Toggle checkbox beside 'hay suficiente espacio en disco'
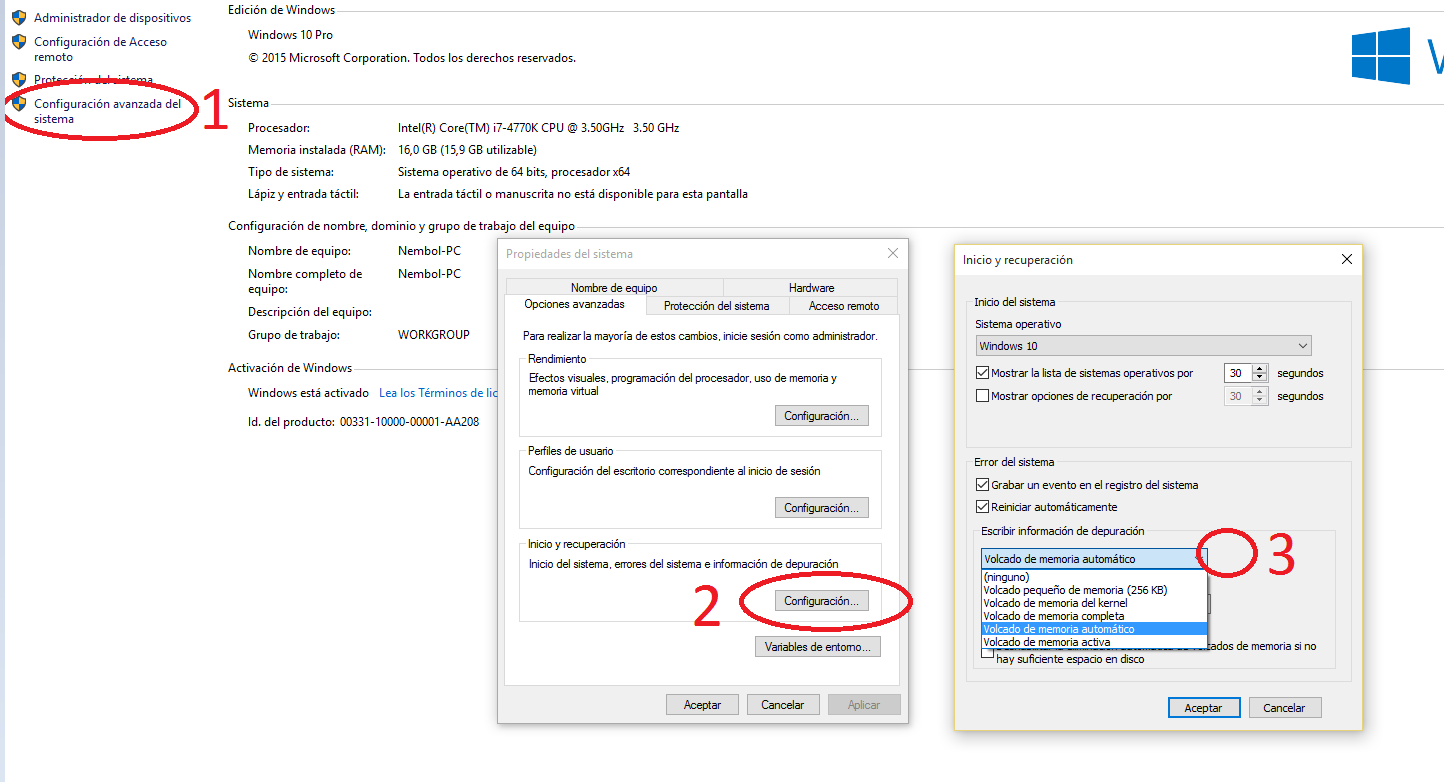Viewport: 1444px width, 782px height. click(x=988, y=651)
